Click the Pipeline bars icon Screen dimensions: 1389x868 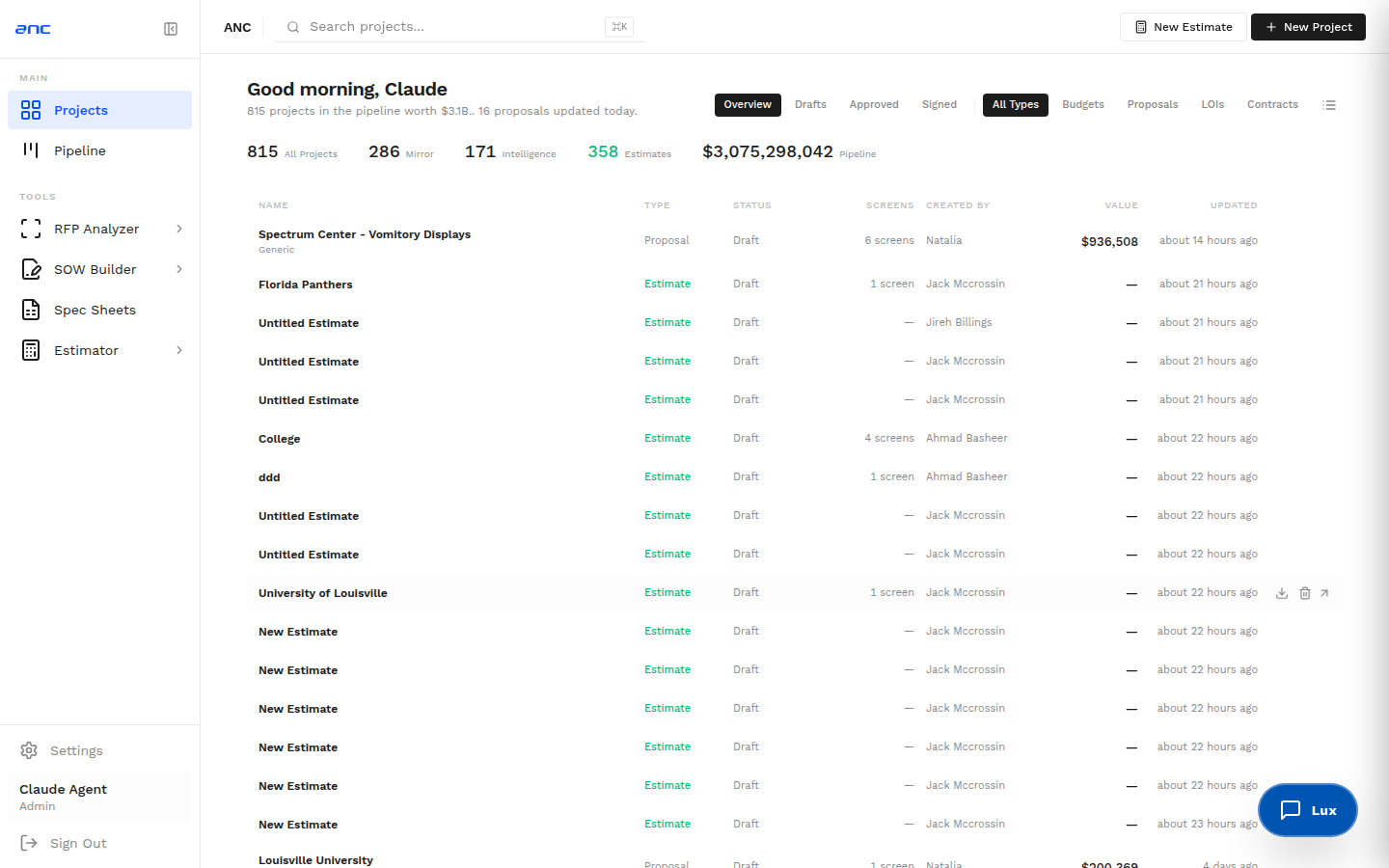click(31, 150)
